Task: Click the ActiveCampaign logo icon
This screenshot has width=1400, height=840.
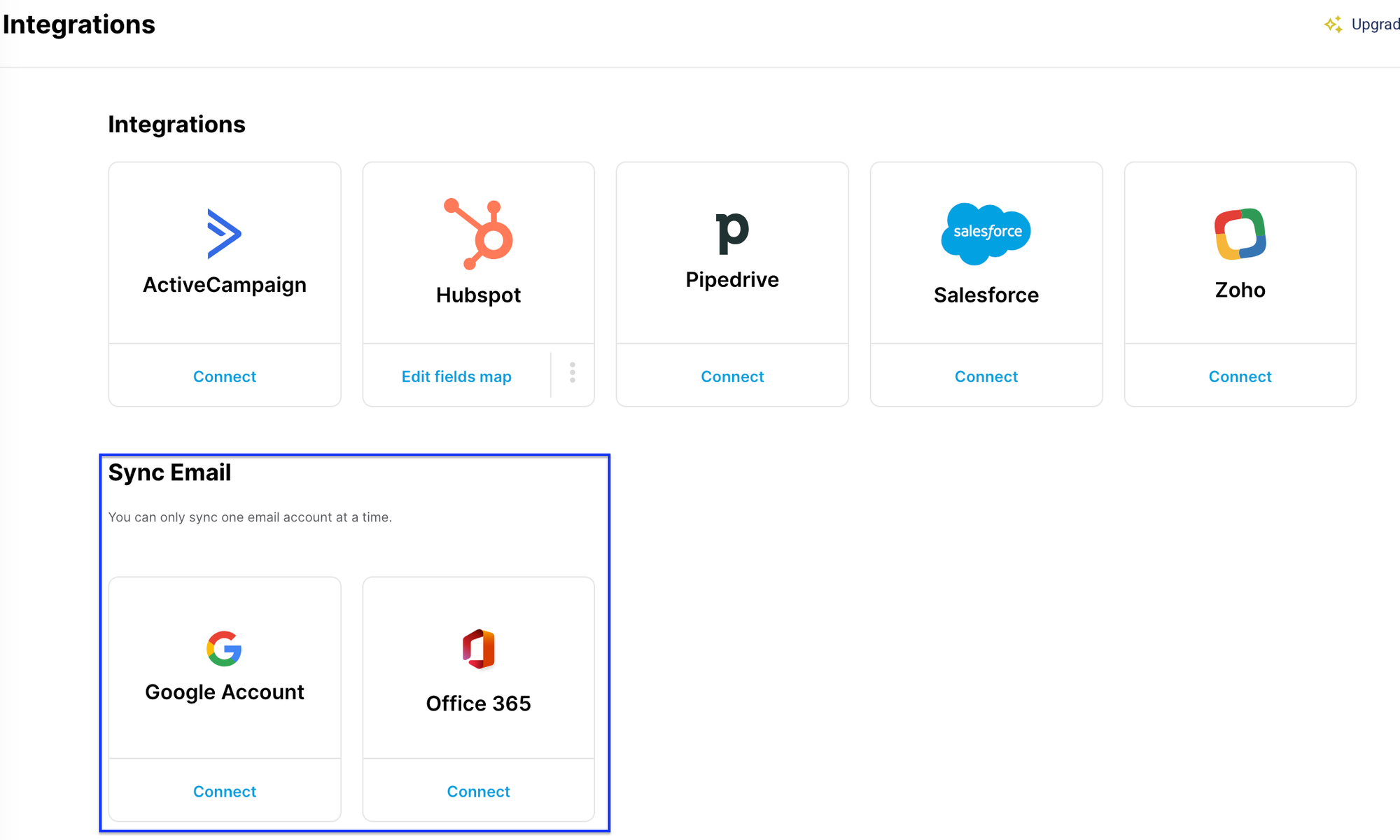Action: click(x=224, y=234)
